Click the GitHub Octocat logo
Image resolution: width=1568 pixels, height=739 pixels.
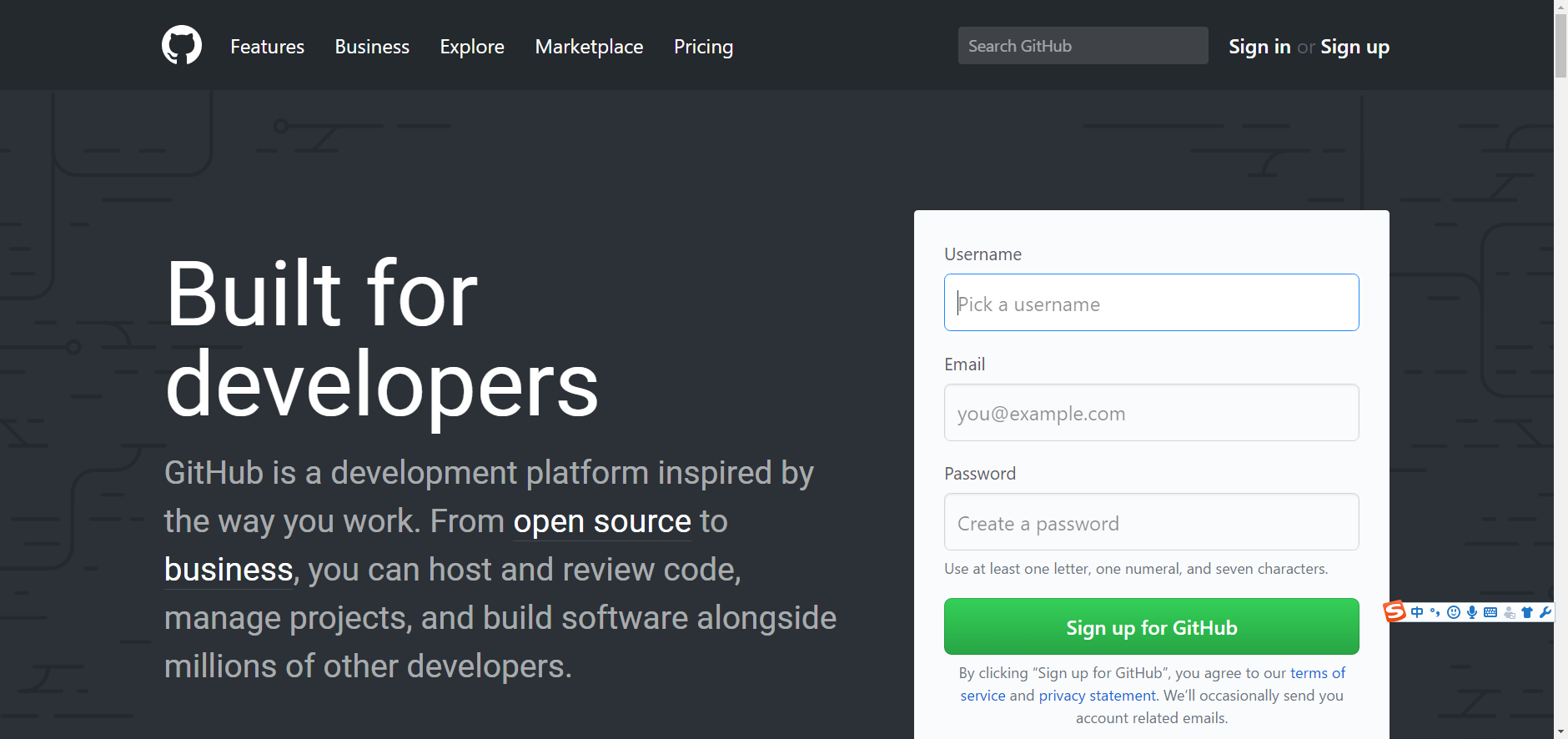(x=182, y=45)
